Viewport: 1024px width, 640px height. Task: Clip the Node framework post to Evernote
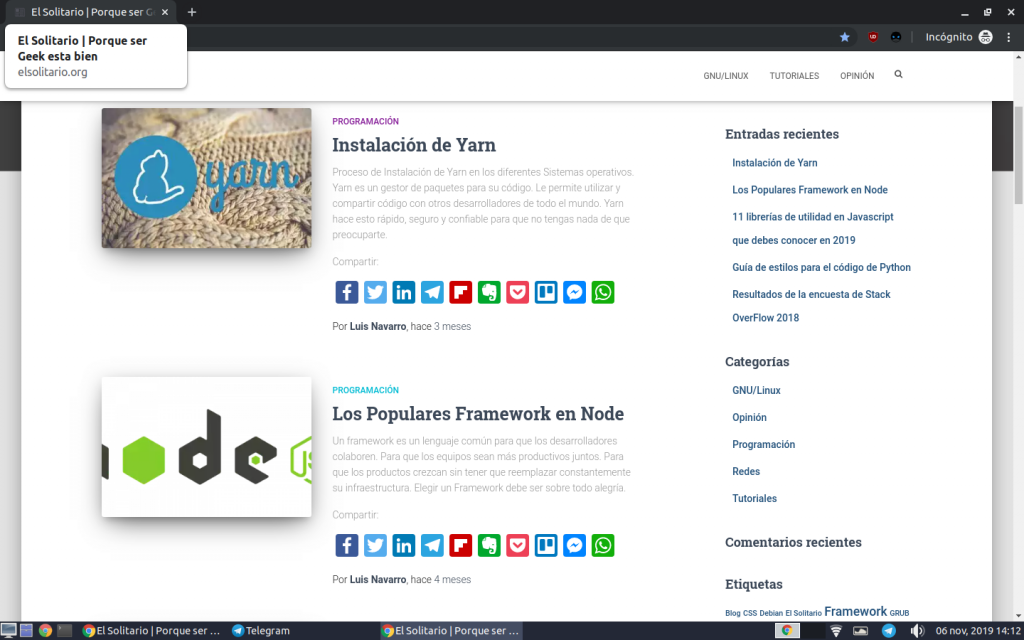[x=489, y=545]
